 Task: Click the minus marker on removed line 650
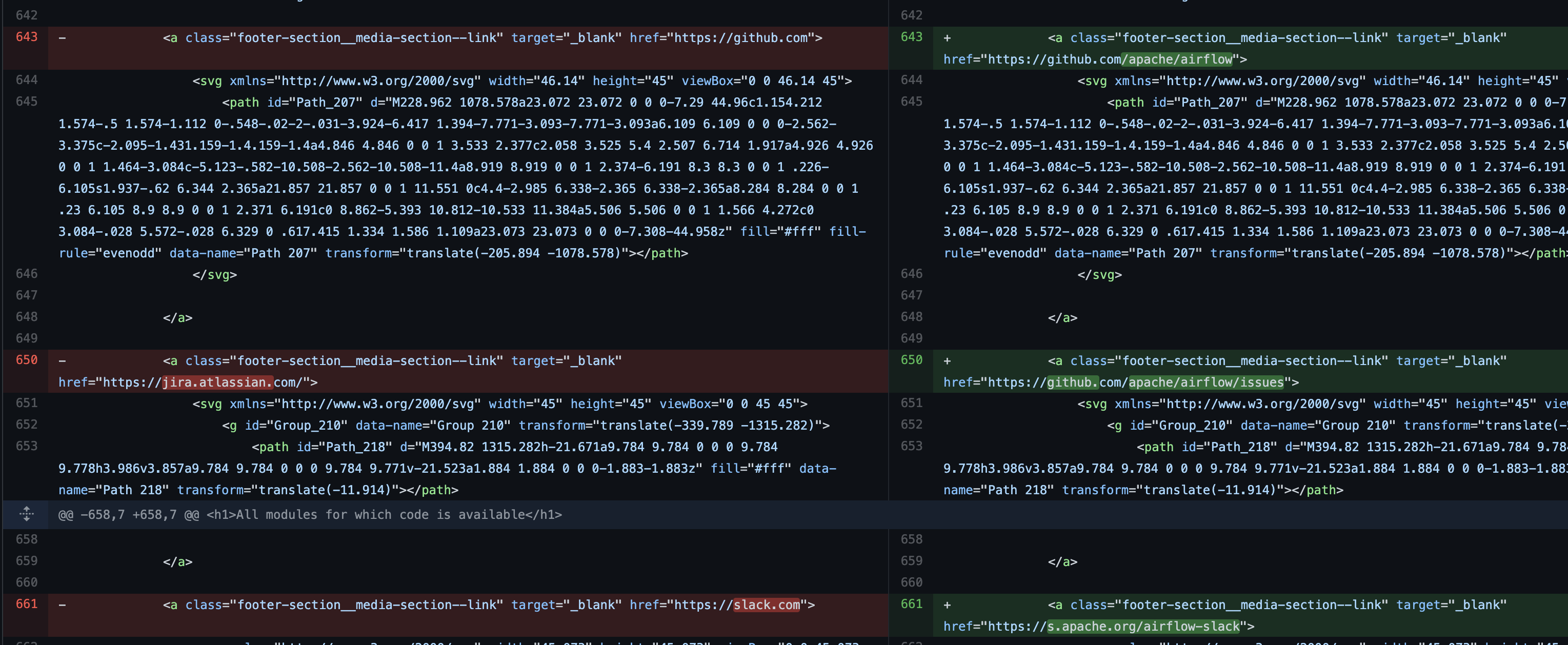62,361
